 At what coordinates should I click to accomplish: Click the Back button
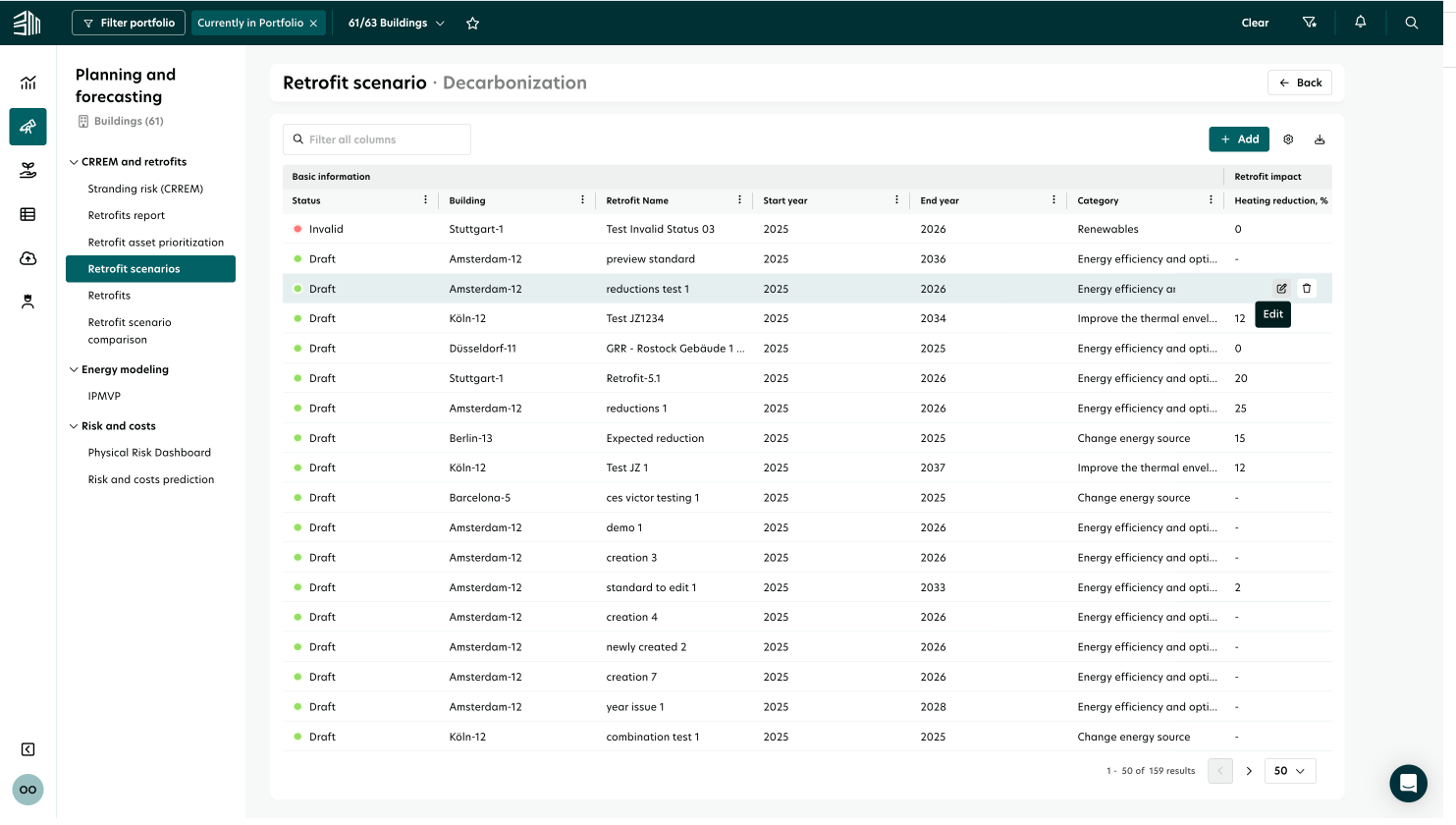(x=1300, y=82)
